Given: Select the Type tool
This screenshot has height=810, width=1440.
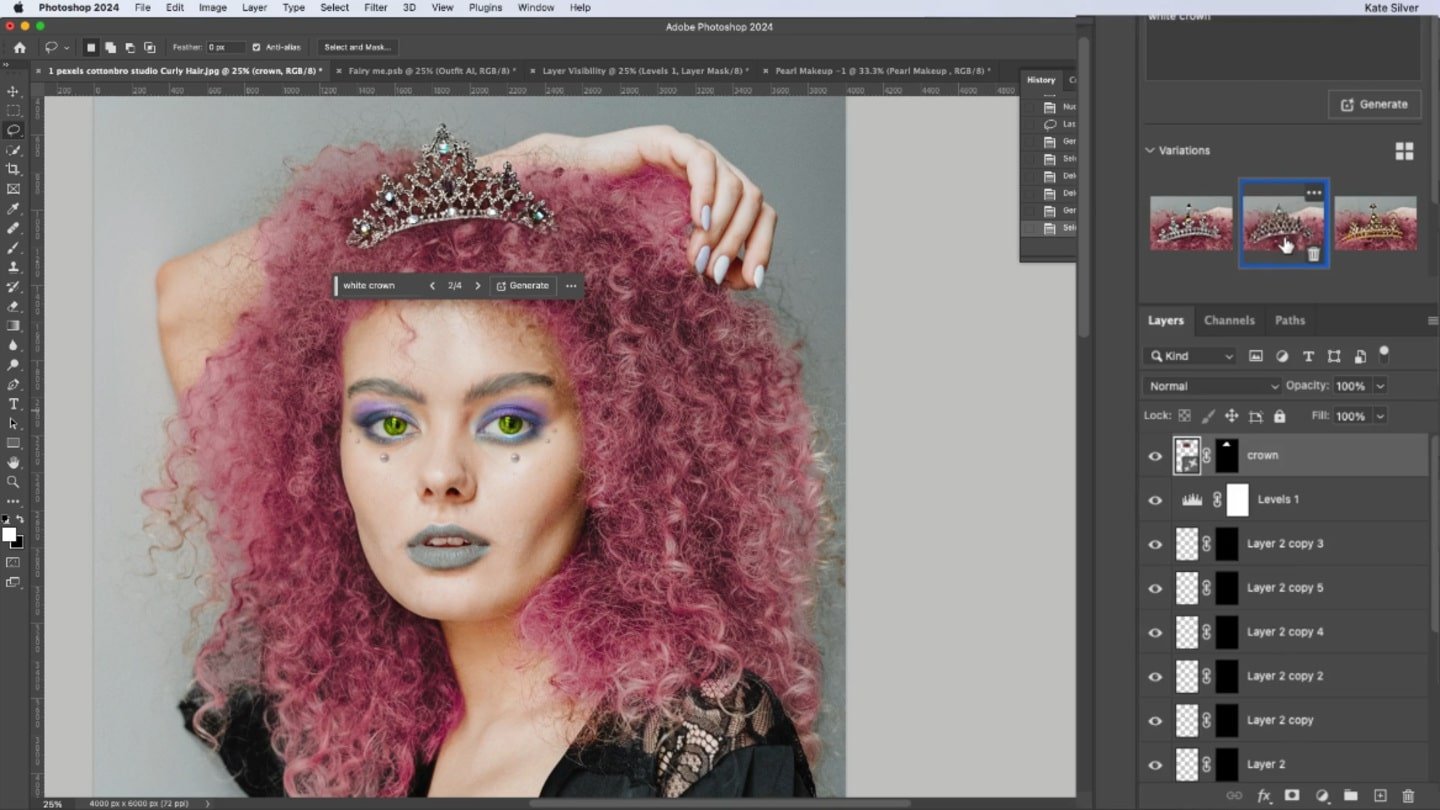Looking at the screenshot, I should (x=14, y=404).
